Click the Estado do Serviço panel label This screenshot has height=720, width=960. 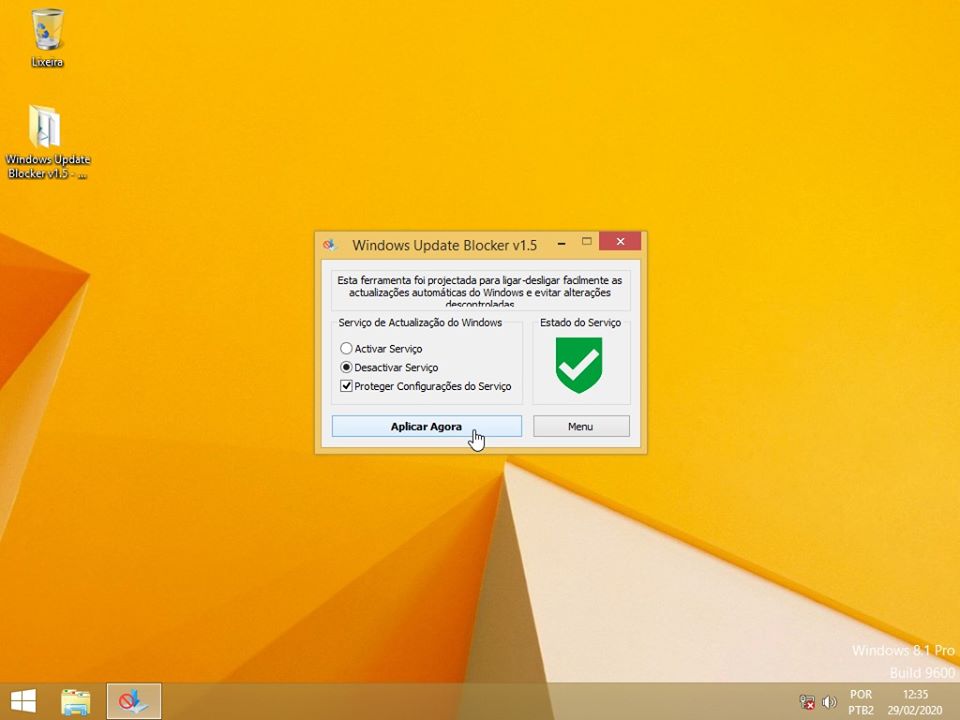pos(581,322)
